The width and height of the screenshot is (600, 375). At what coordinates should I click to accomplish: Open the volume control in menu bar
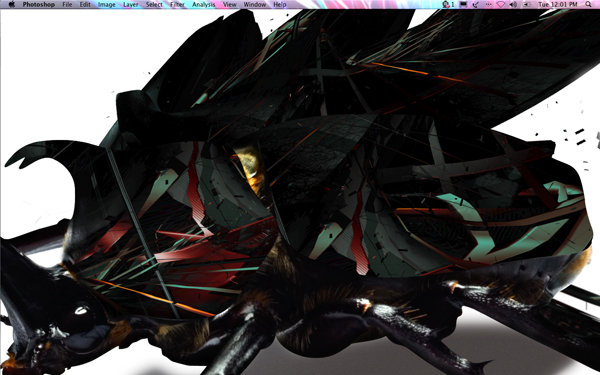coord(514,4)
